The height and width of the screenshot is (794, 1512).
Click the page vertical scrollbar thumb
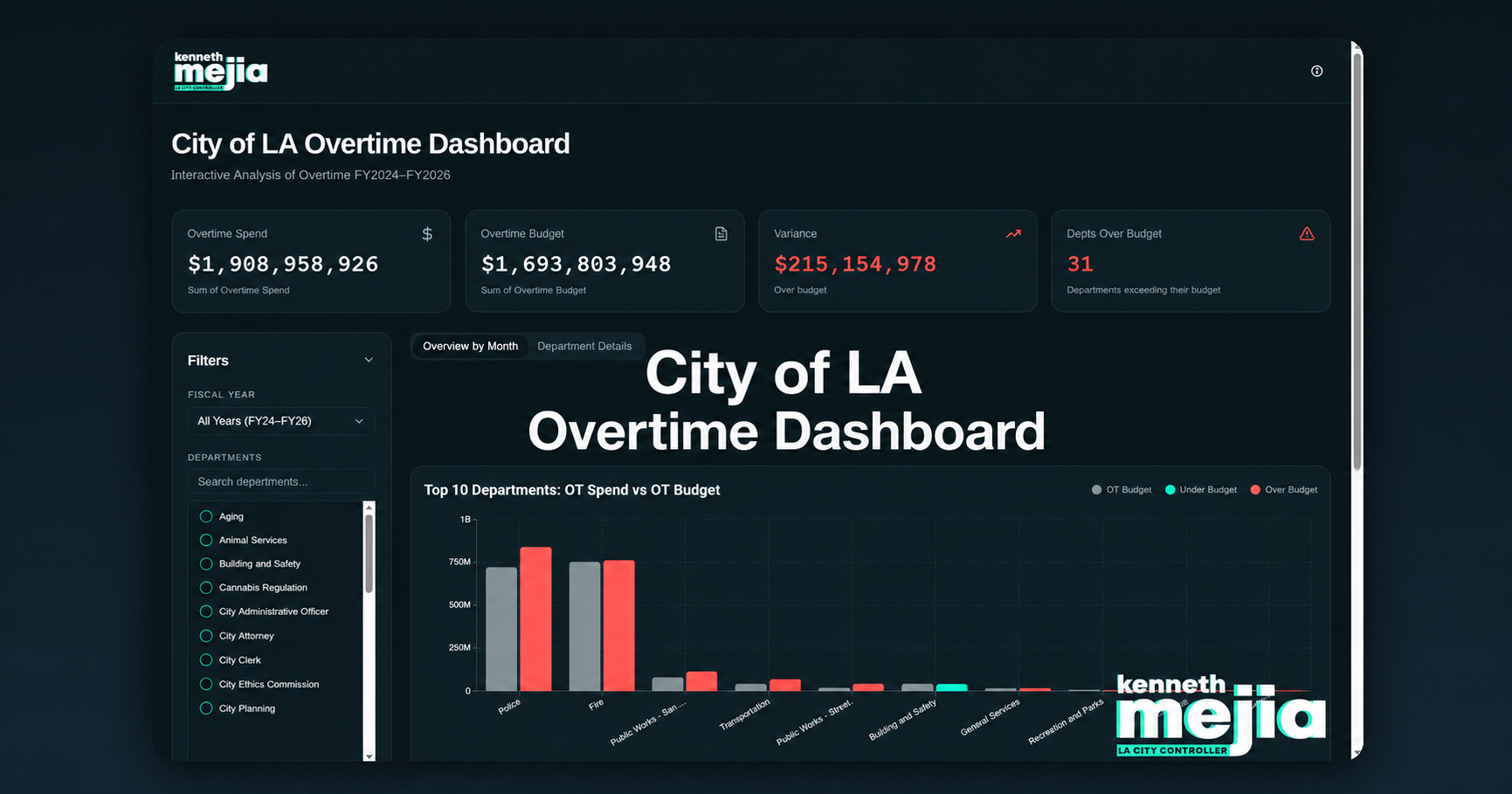click(x=1357, y=262)
